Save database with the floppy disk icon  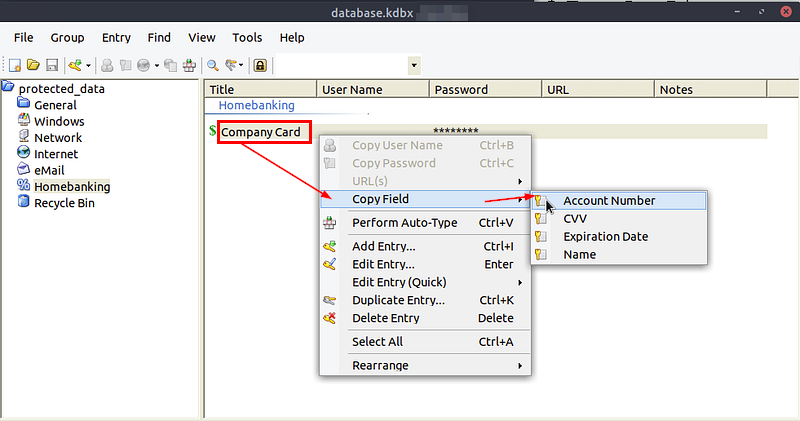52,65
